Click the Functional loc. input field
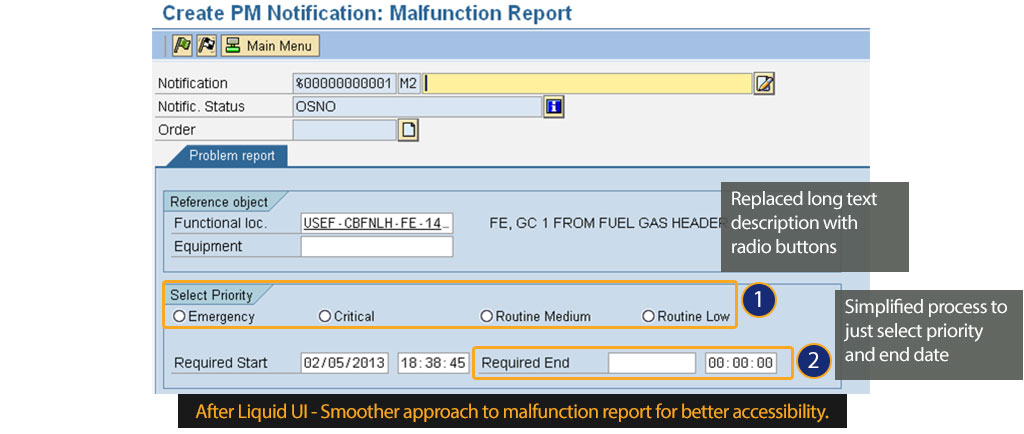This screenshot has height=434, width=1024. click(x=377, y=223)
